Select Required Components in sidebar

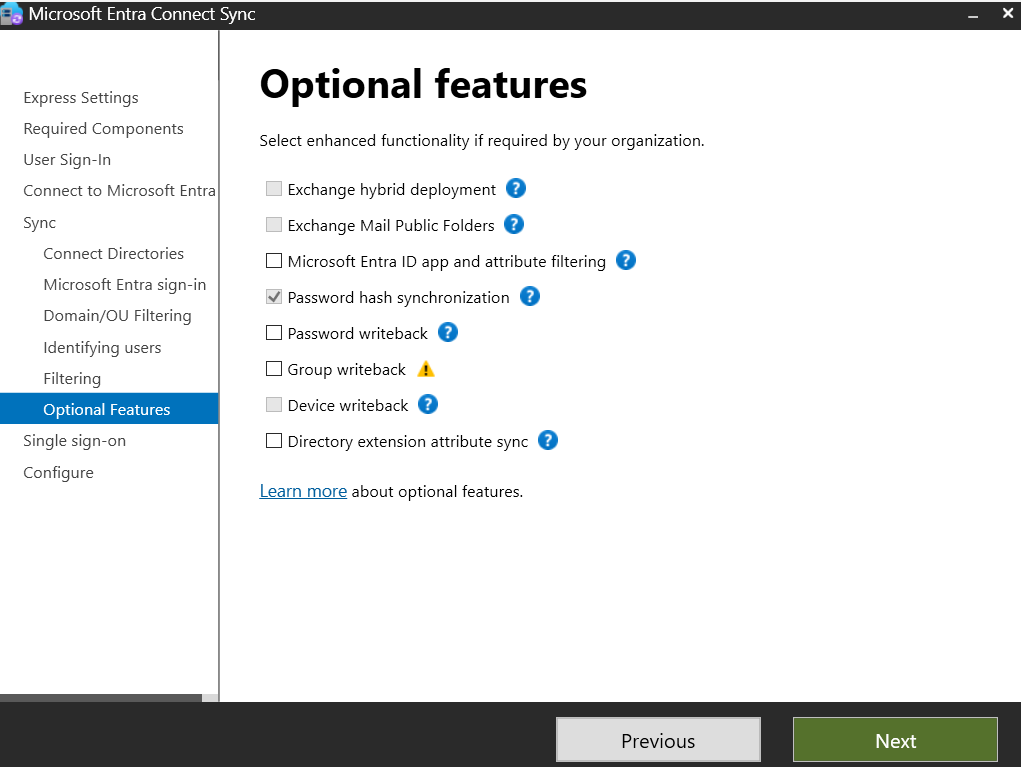104,129
